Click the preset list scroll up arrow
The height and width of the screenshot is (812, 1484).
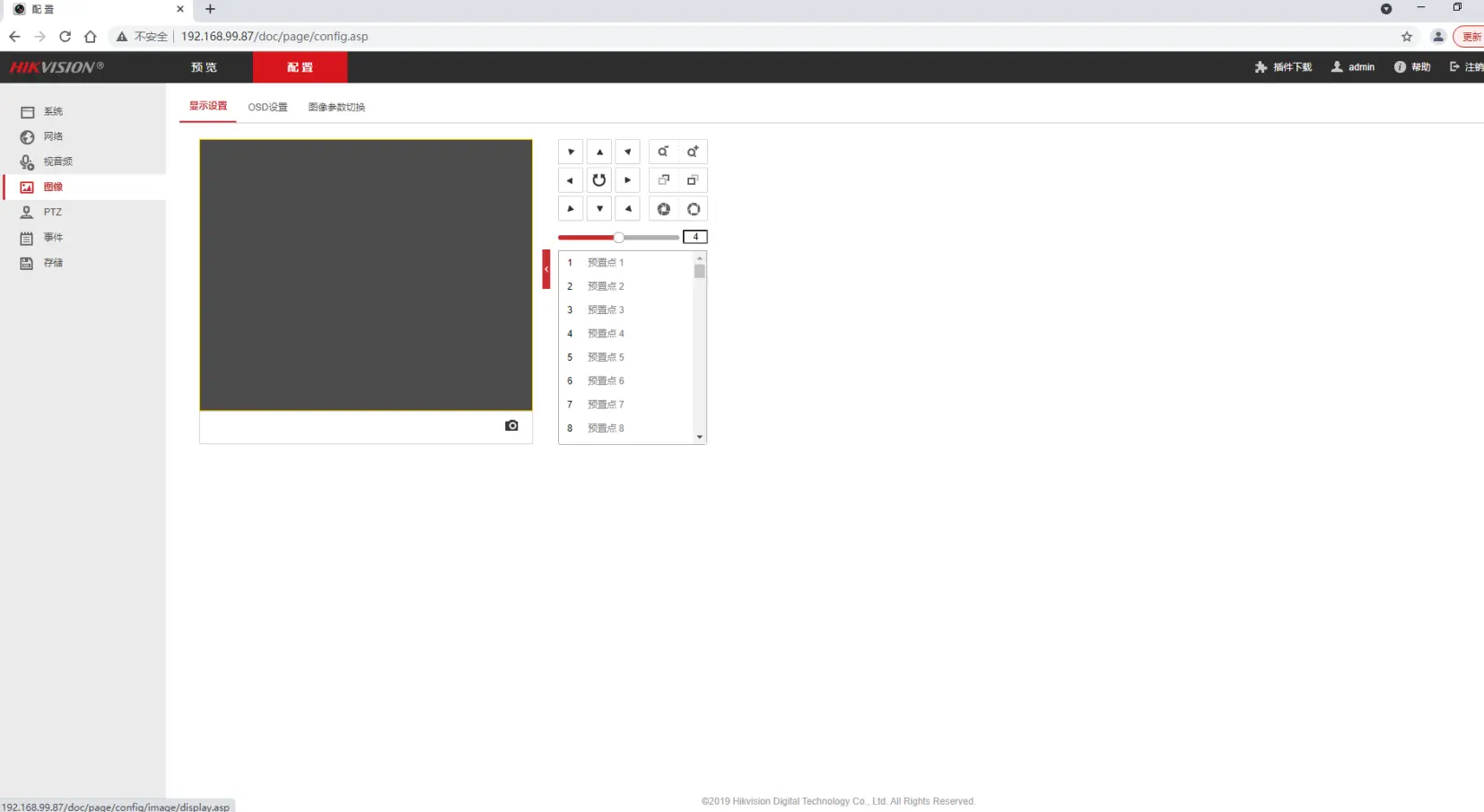[x=700, y=258]
